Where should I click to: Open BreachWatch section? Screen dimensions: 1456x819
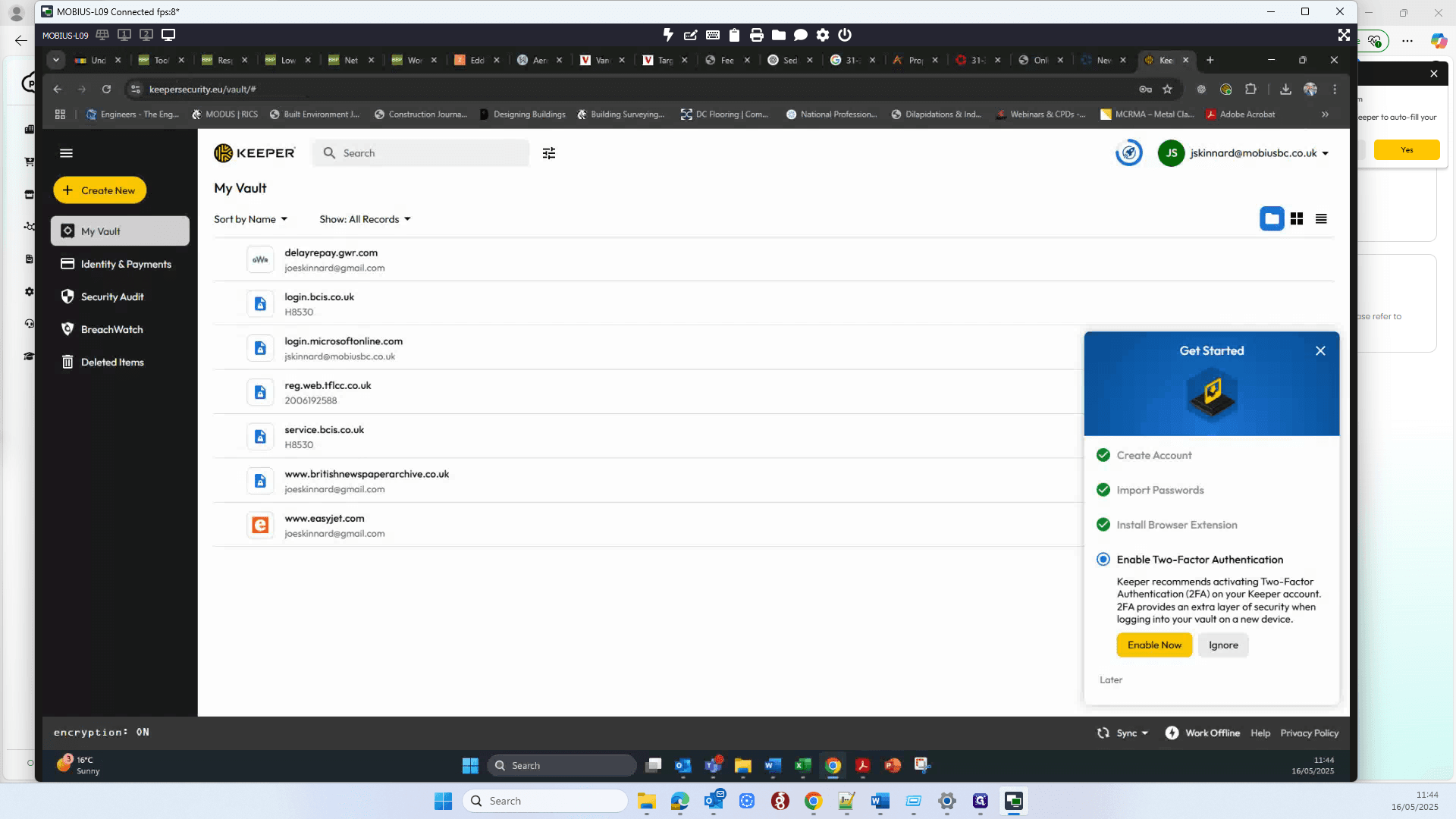click(120, 329)
